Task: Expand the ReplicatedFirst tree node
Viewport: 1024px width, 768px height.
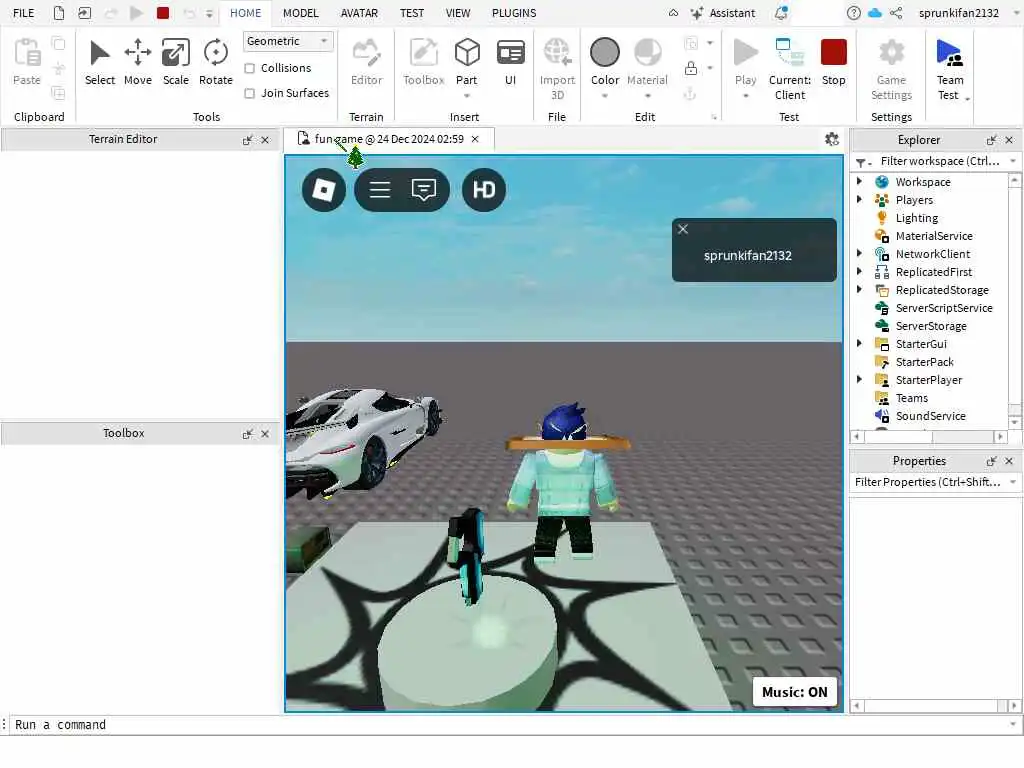Action: (859, 271)
